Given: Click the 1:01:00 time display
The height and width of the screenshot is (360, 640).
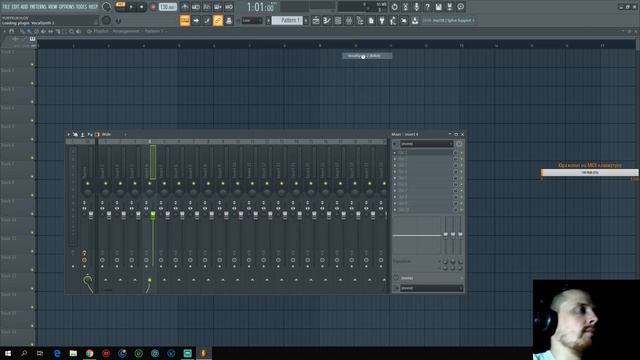Looking at the screenshot, I should pyautogui.click(x=261, y=7).
